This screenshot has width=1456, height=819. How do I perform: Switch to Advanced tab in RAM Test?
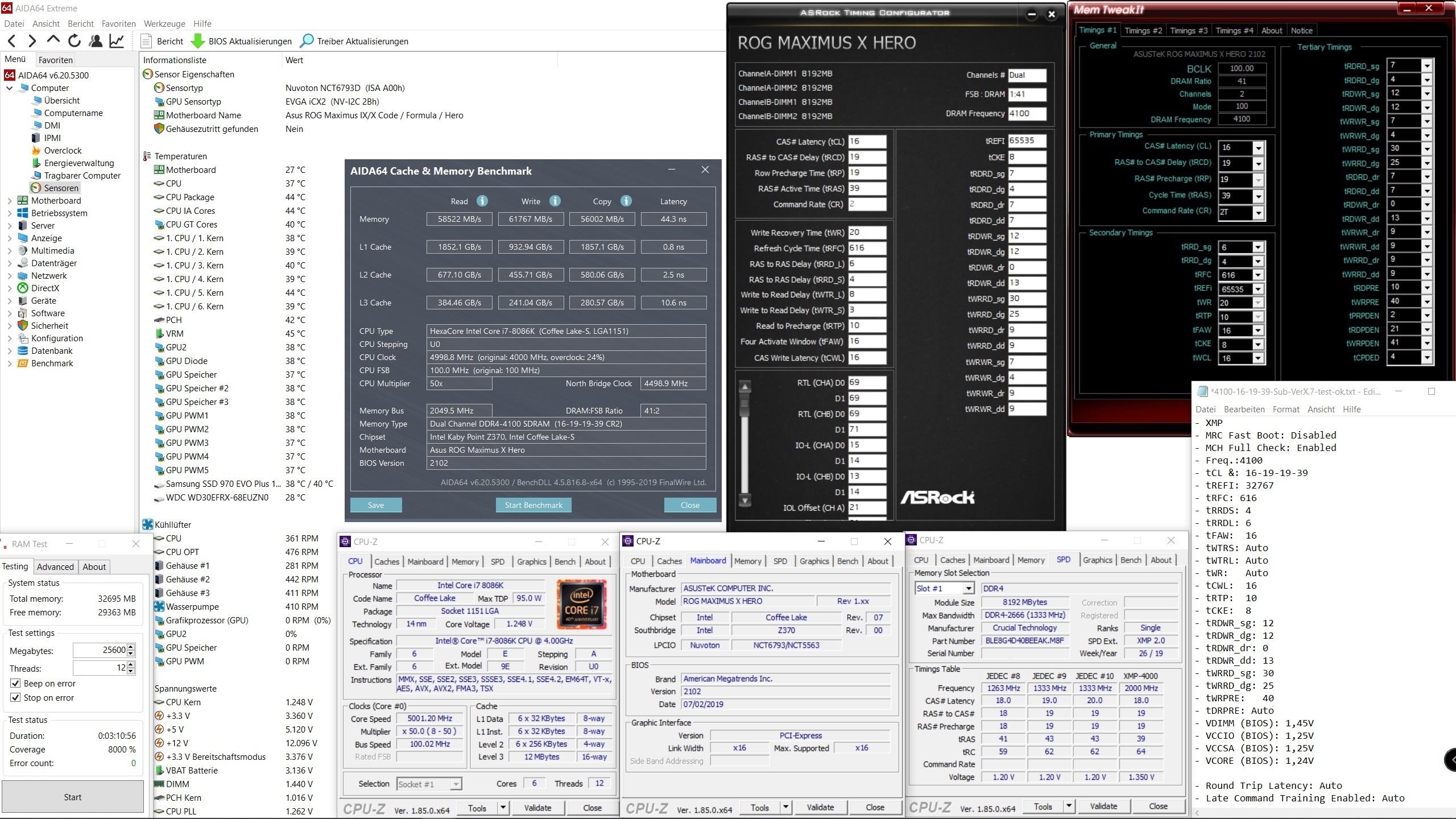point(55,566)
